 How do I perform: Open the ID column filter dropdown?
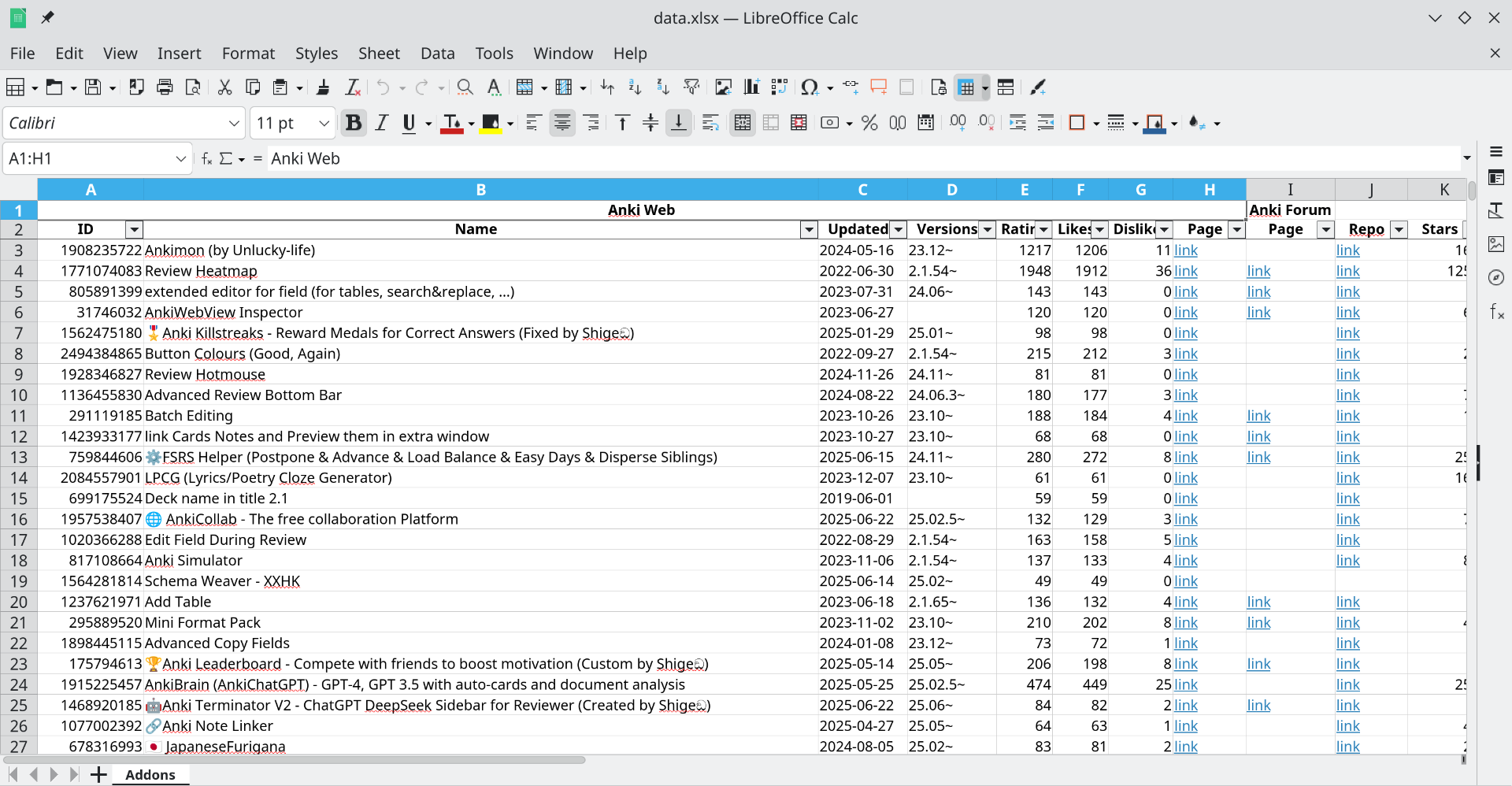(134, 229)
